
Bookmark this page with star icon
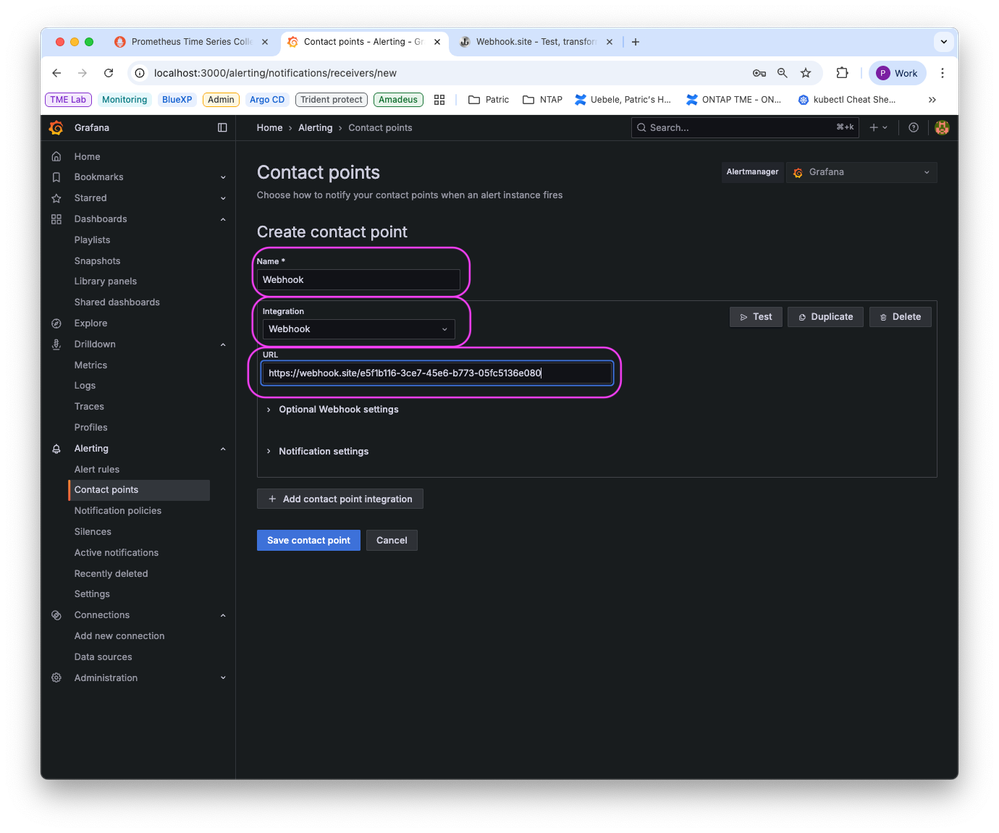tap(805, 73)
